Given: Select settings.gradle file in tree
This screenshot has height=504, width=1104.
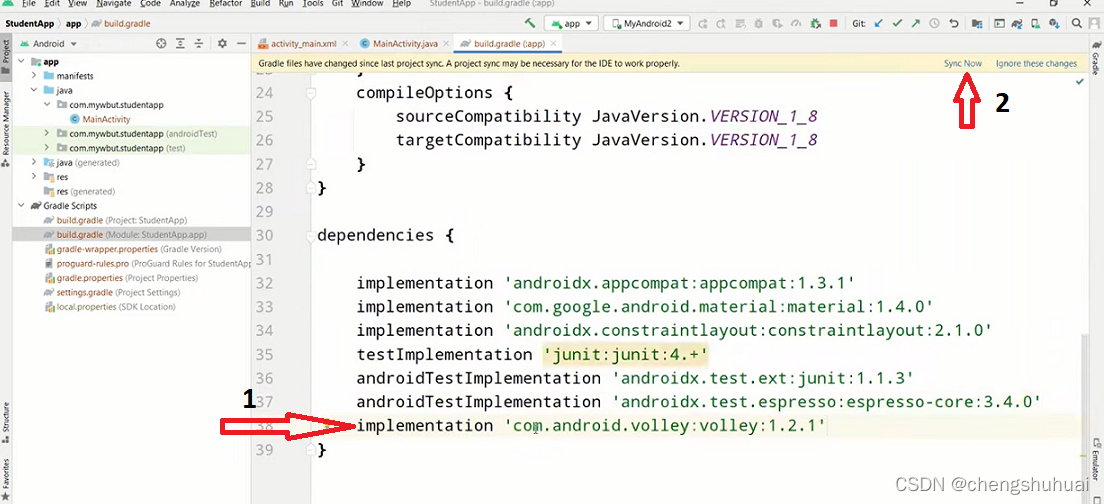Looking at the screenshot, I should point(112,292).
